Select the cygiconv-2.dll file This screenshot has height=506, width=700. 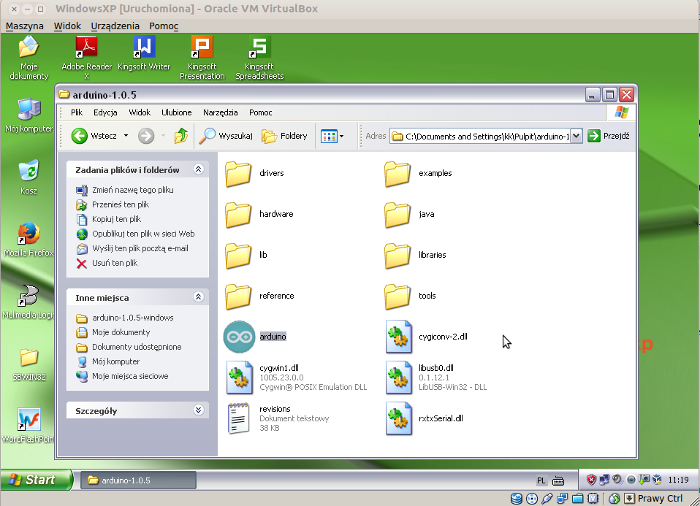click(399, 337)
